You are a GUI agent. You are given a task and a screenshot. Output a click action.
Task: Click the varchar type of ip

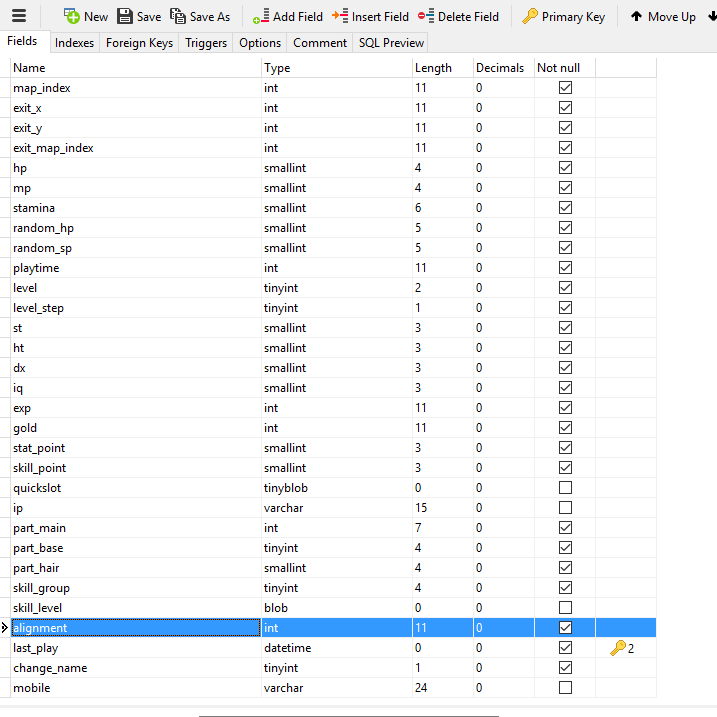[284, 508]
